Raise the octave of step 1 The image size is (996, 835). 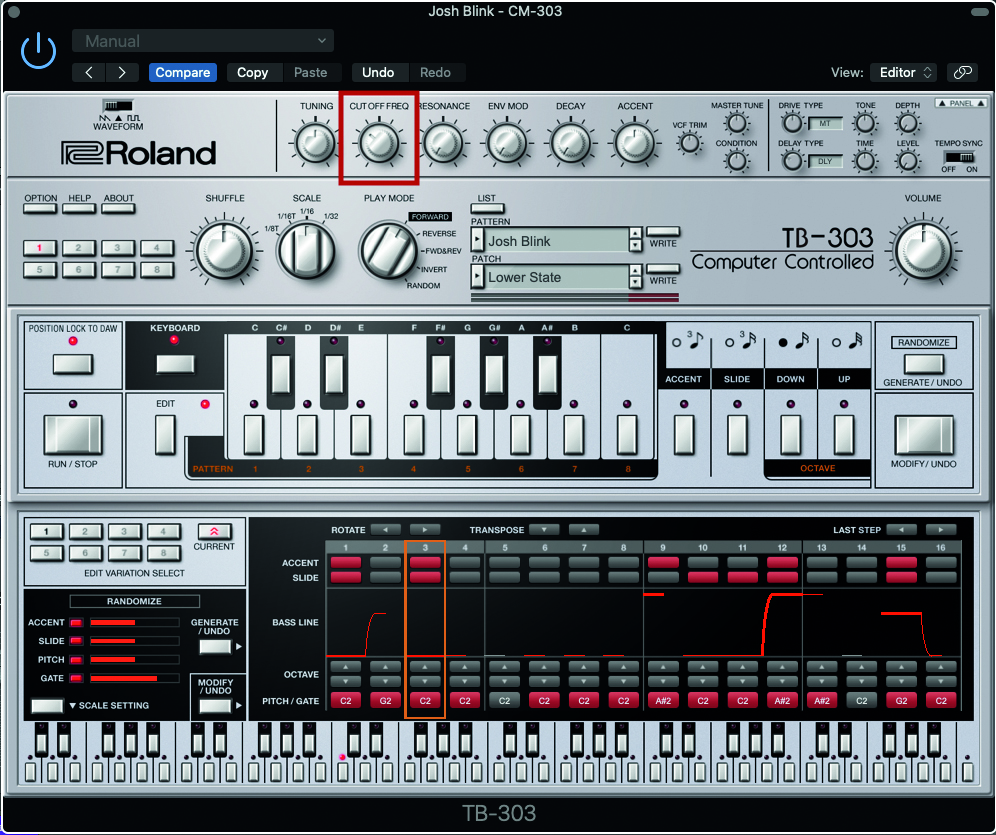[x=346, y=667]
